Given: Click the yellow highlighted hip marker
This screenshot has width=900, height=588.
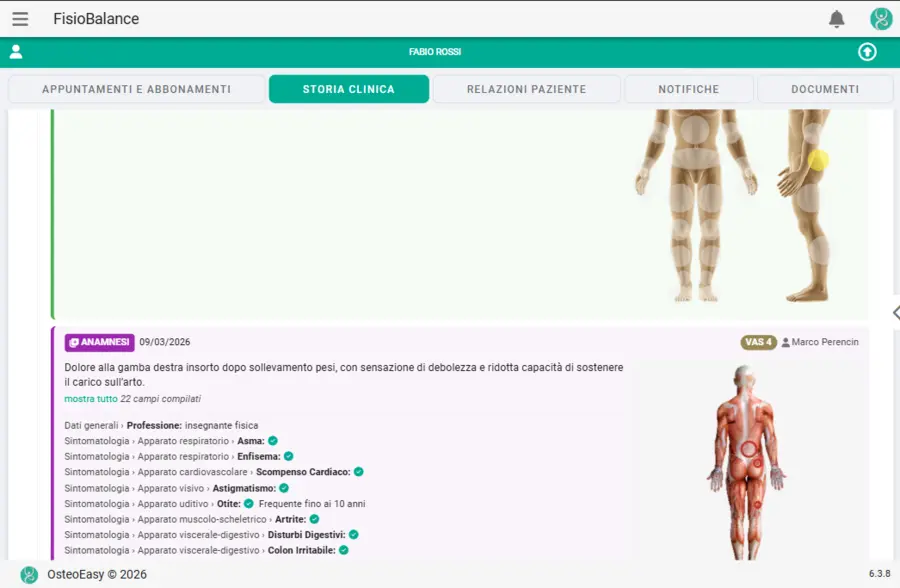Looking at the screenshot, I should (818, 160).
